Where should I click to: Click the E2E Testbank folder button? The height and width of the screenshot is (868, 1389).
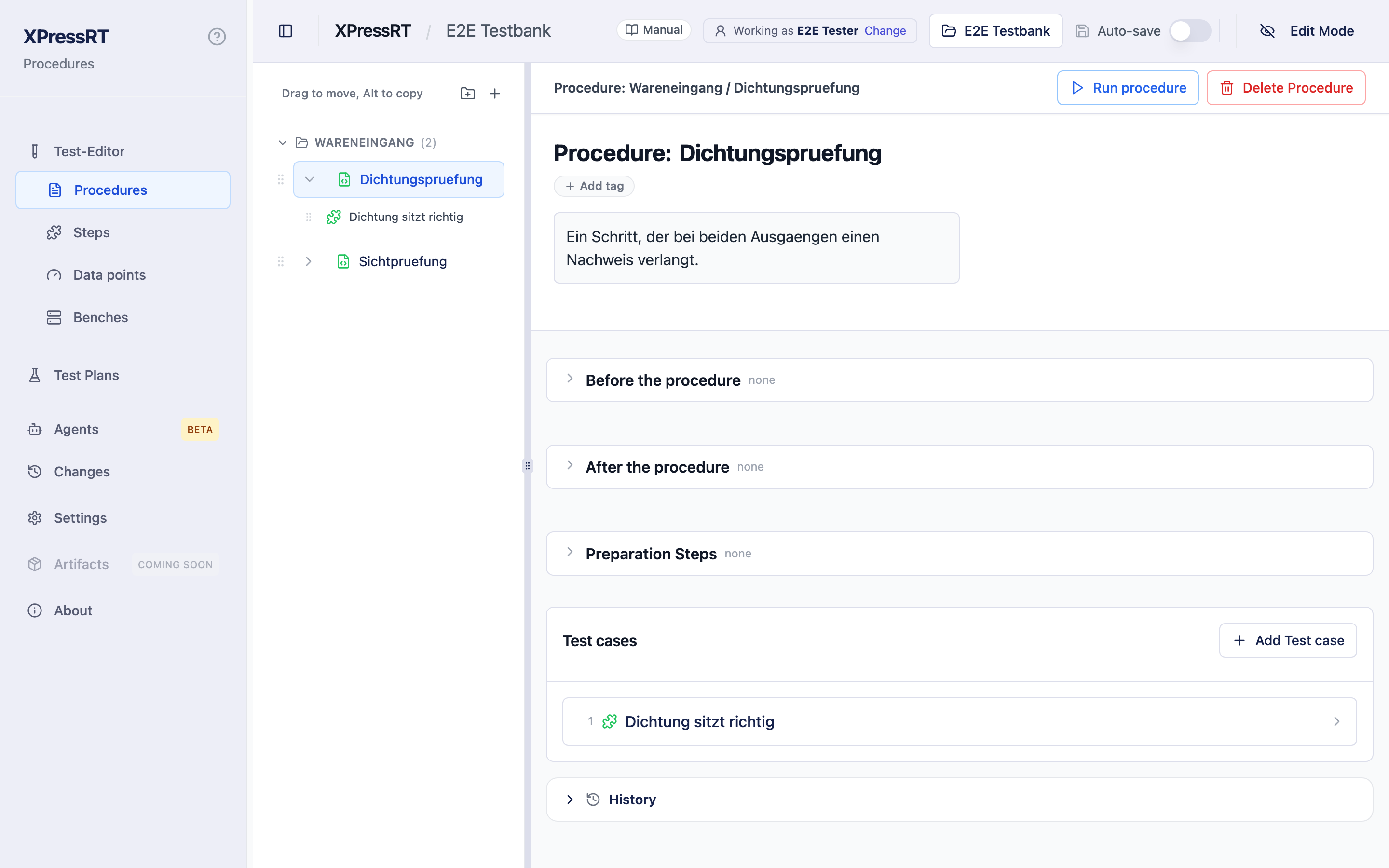(x=996, y=31)
